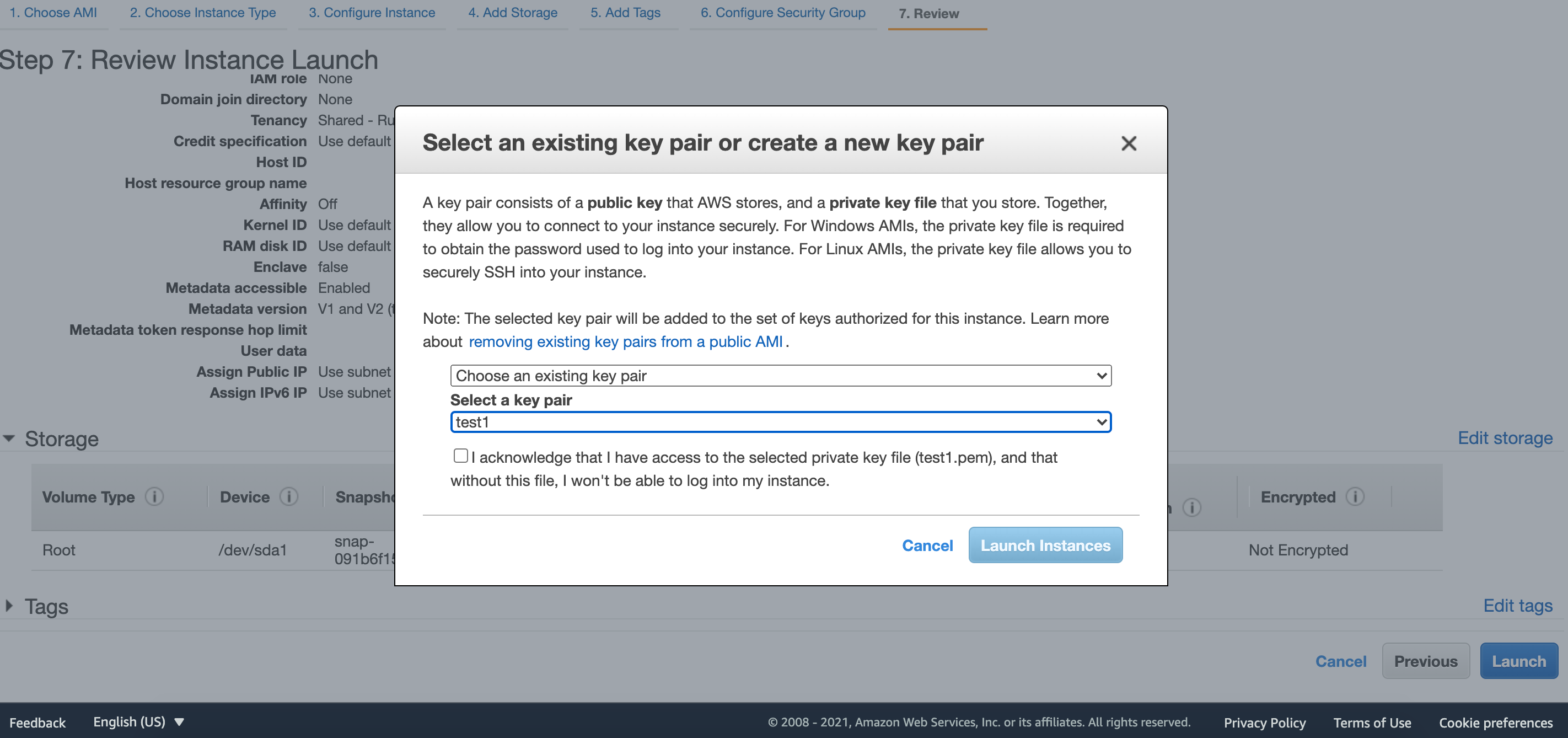Image resolution: width=1568 pixels, height=738 pixels.
Task: Click the Encrypted column info icon
Action: click(x=1355, y=497)
